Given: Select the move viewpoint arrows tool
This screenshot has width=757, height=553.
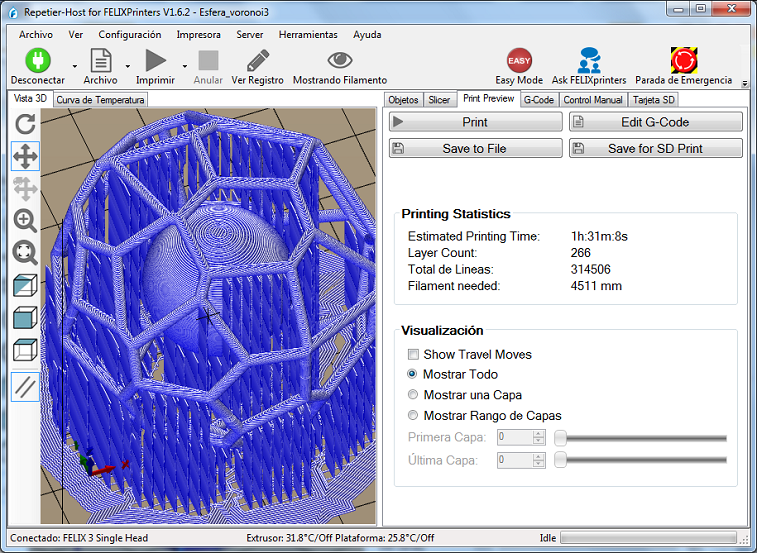Looking at the screenshot, I should (x=25, y=156).
